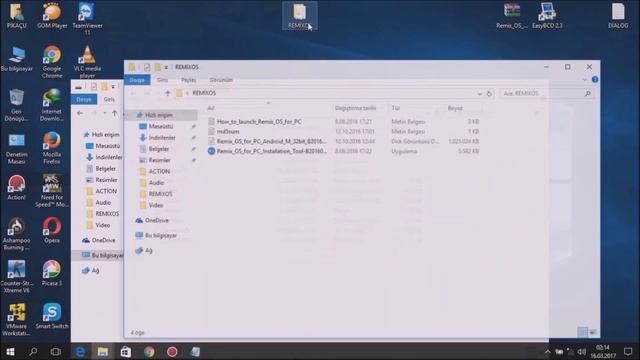
Task: Open Masaüstü in REMIXOS navigation pane
Action: click(x=161, y=127)
